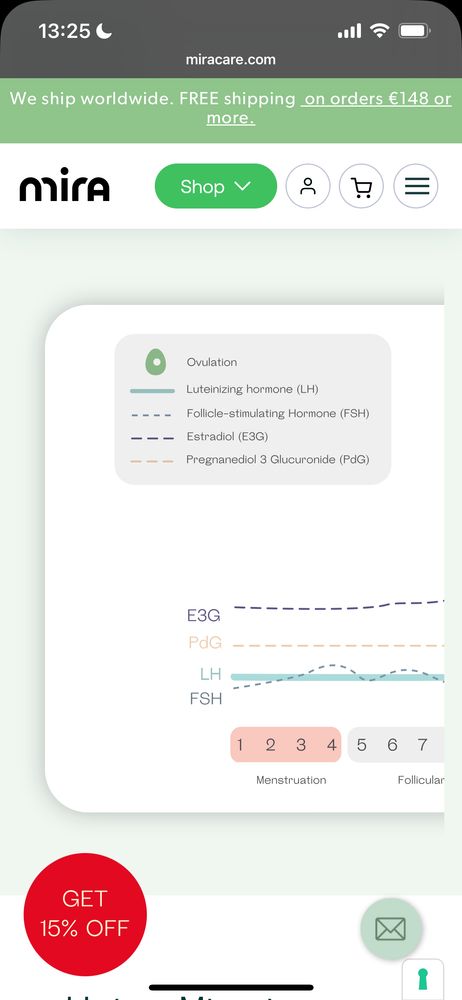Open the user account icon
Image resolution: width=462 pixels, height=1000 pixels.
308,186
